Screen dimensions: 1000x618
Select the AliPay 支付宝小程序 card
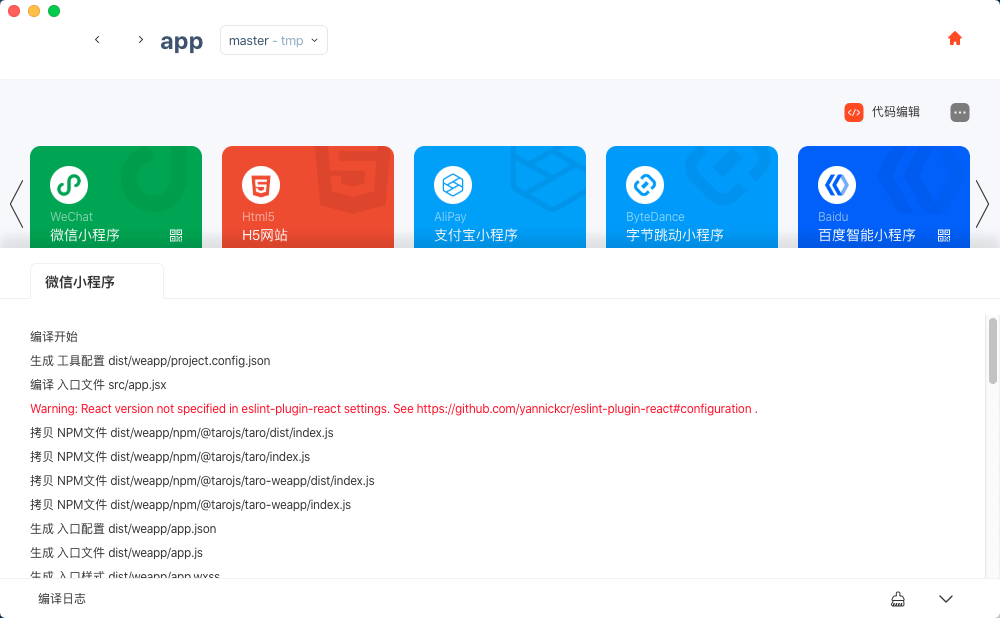pos(500,197)
